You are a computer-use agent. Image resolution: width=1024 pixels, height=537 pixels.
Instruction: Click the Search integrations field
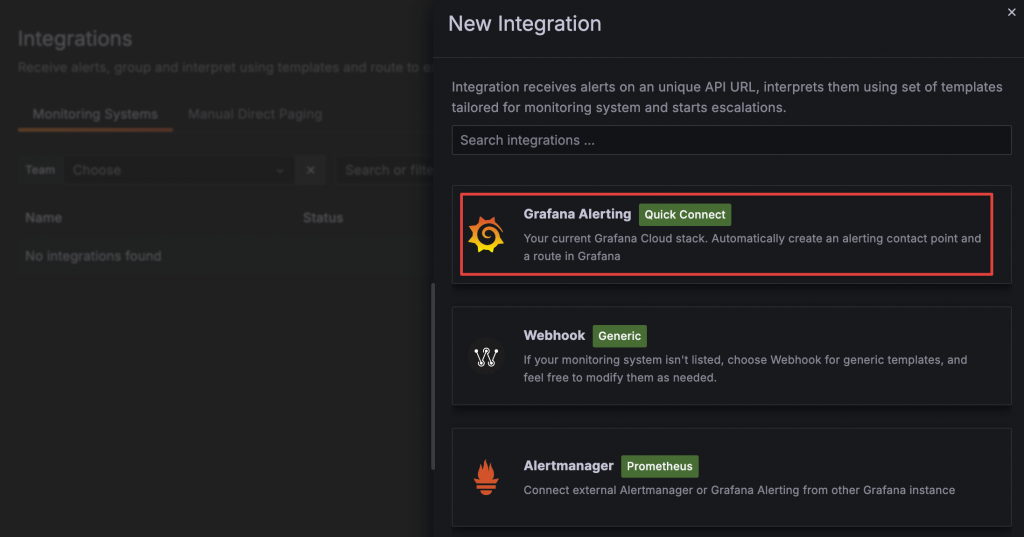click(x=731, y=140)
